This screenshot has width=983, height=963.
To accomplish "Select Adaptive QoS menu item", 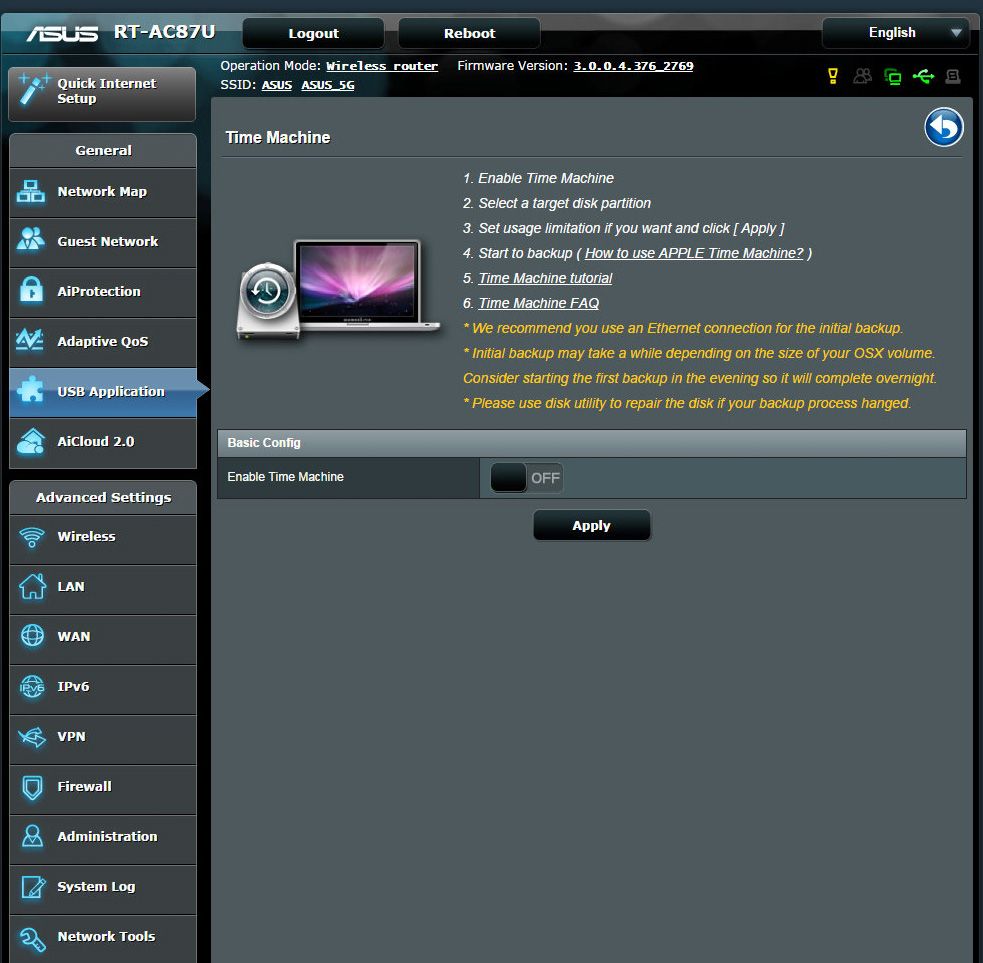I will [x=102, y=342].
